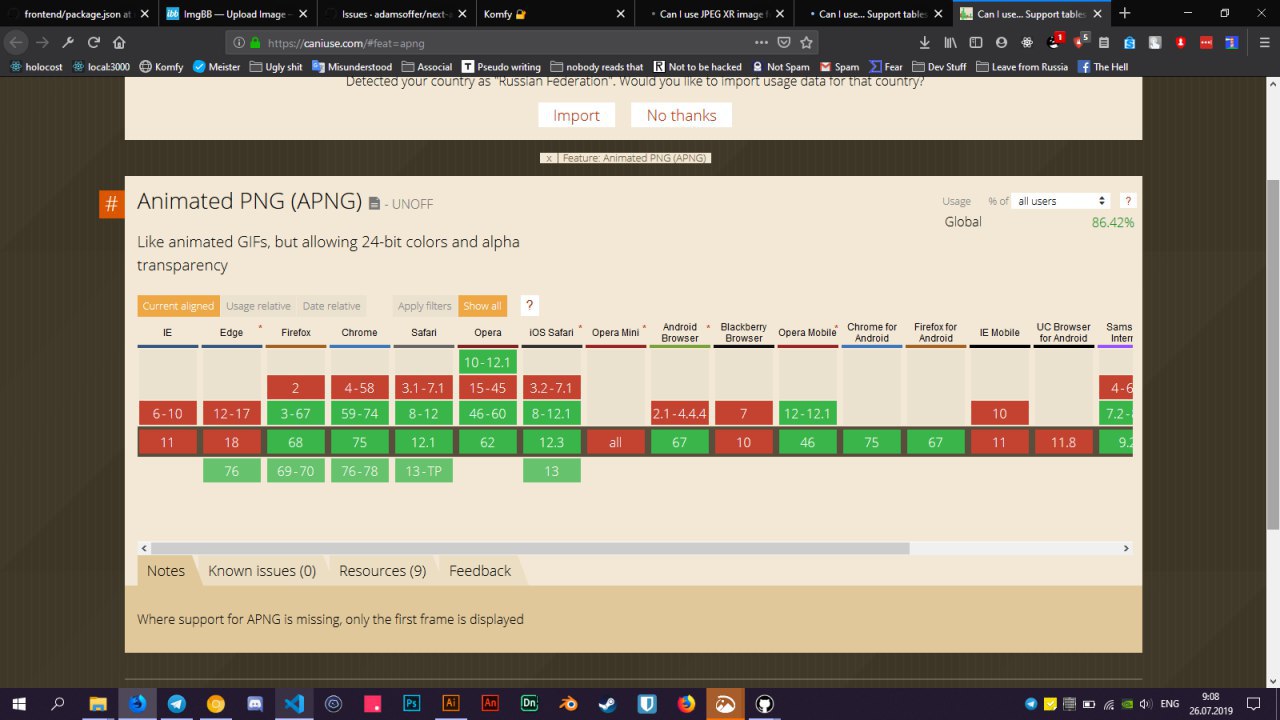Open the Misunderstood bookmarks folder
Screen dimensions: 1280x720
tap(352, 67)
